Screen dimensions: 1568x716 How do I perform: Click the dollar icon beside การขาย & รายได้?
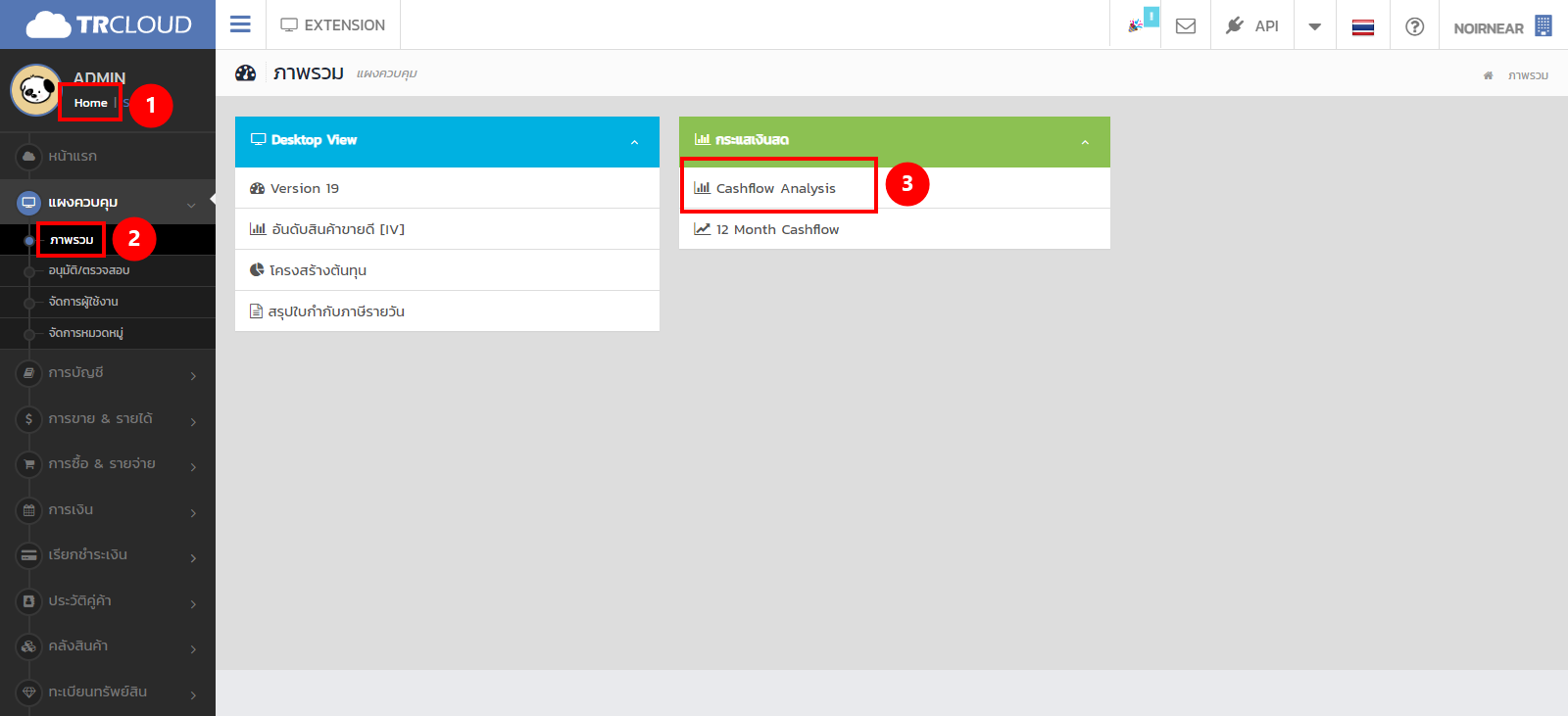click(28, 418)
